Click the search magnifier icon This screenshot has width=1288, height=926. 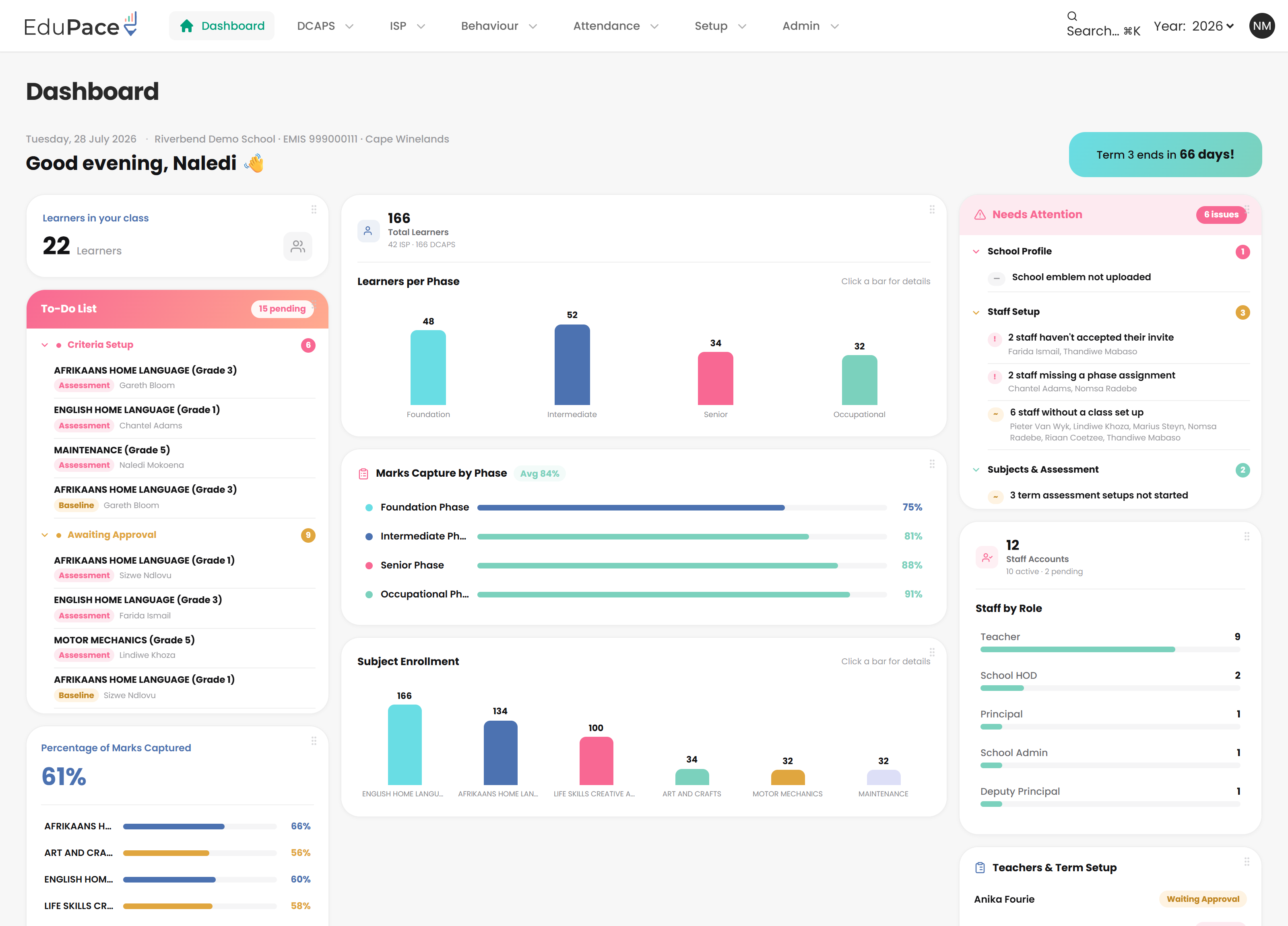(1071, 16)
